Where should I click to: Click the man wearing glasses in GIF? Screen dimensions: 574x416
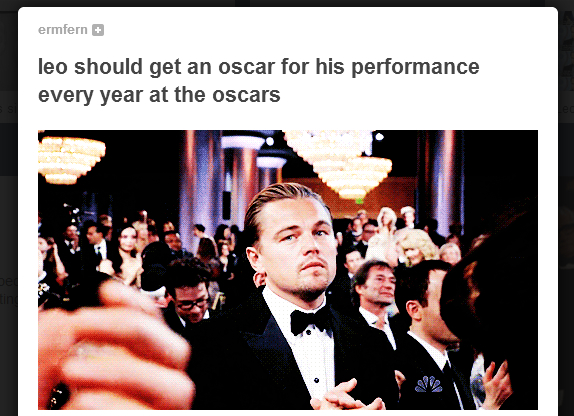[x=190, y=293]
